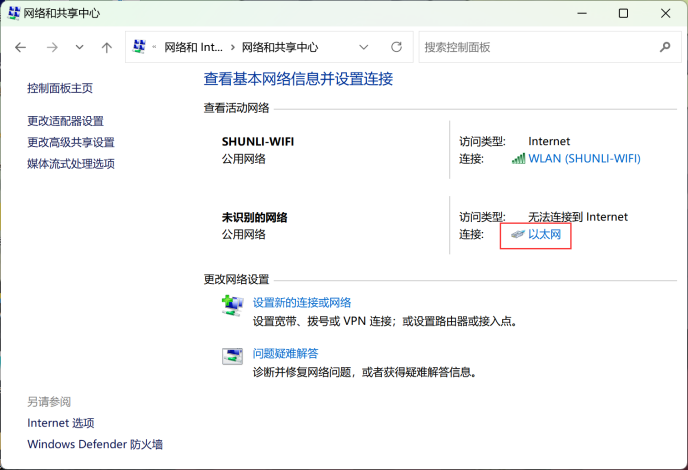Click the '查看基本网络信息并设置连接' heading
Viewport: 688px width, 470px height.
coord(298,79)
